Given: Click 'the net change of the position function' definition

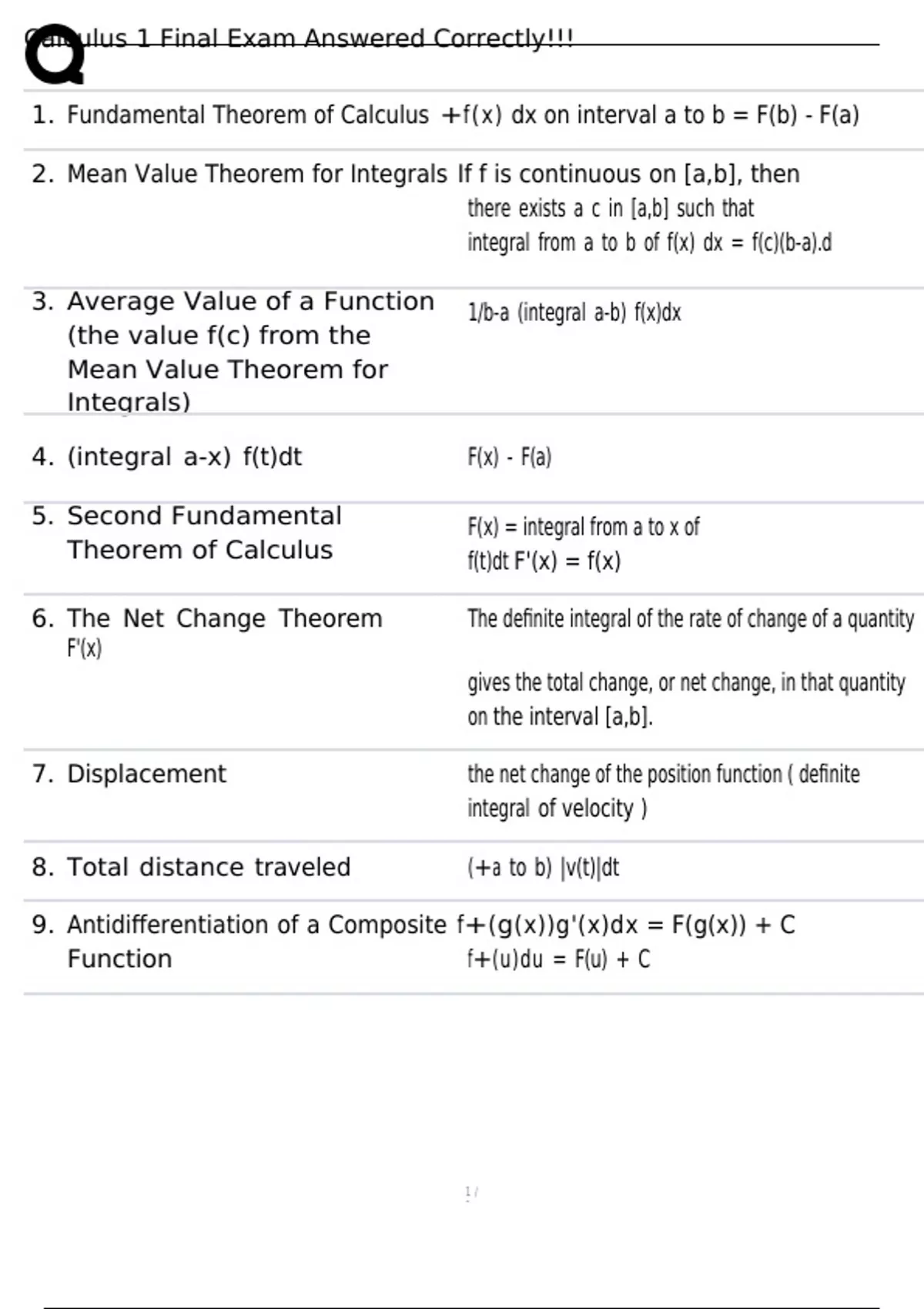Looking at the screenshot, I should pos(663,774).
